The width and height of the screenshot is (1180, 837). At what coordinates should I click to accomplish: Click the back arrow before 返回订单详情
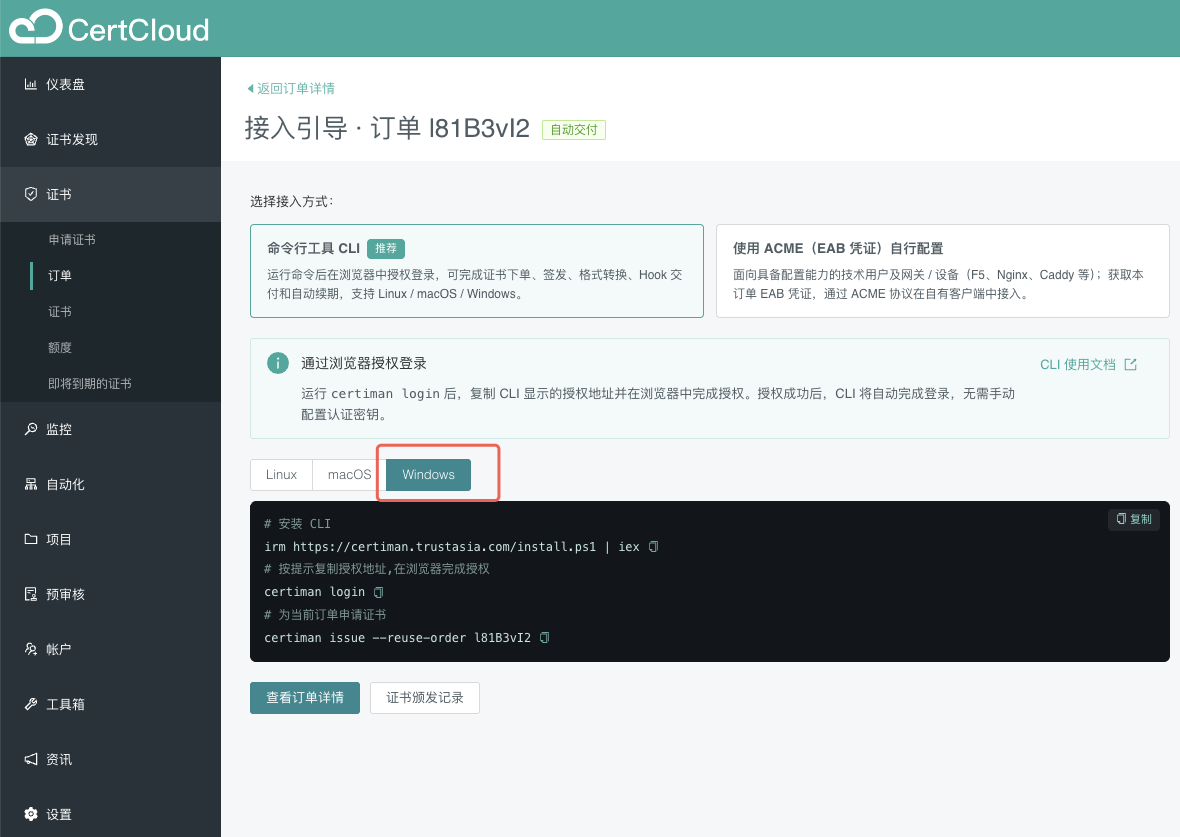pos(250,89)
